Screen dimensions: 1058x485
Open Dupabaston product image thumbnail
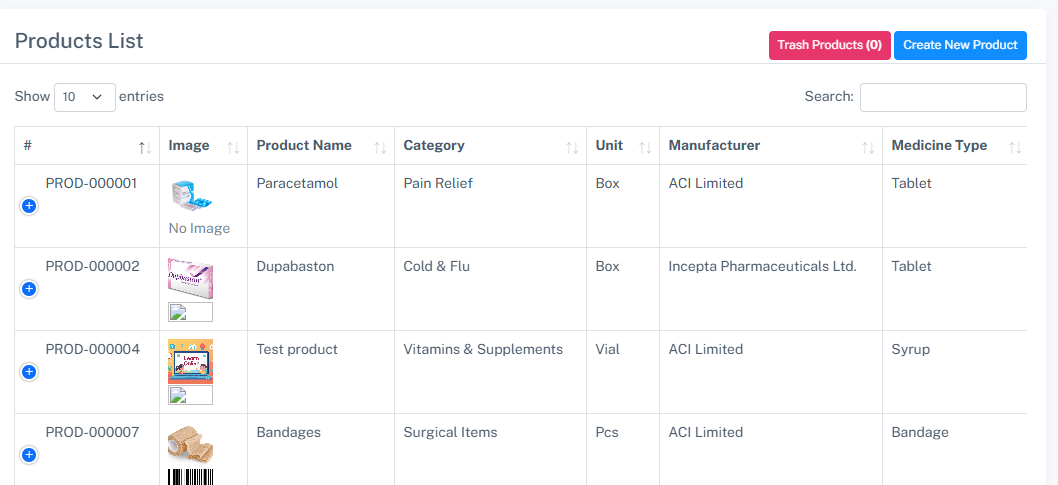190,279
